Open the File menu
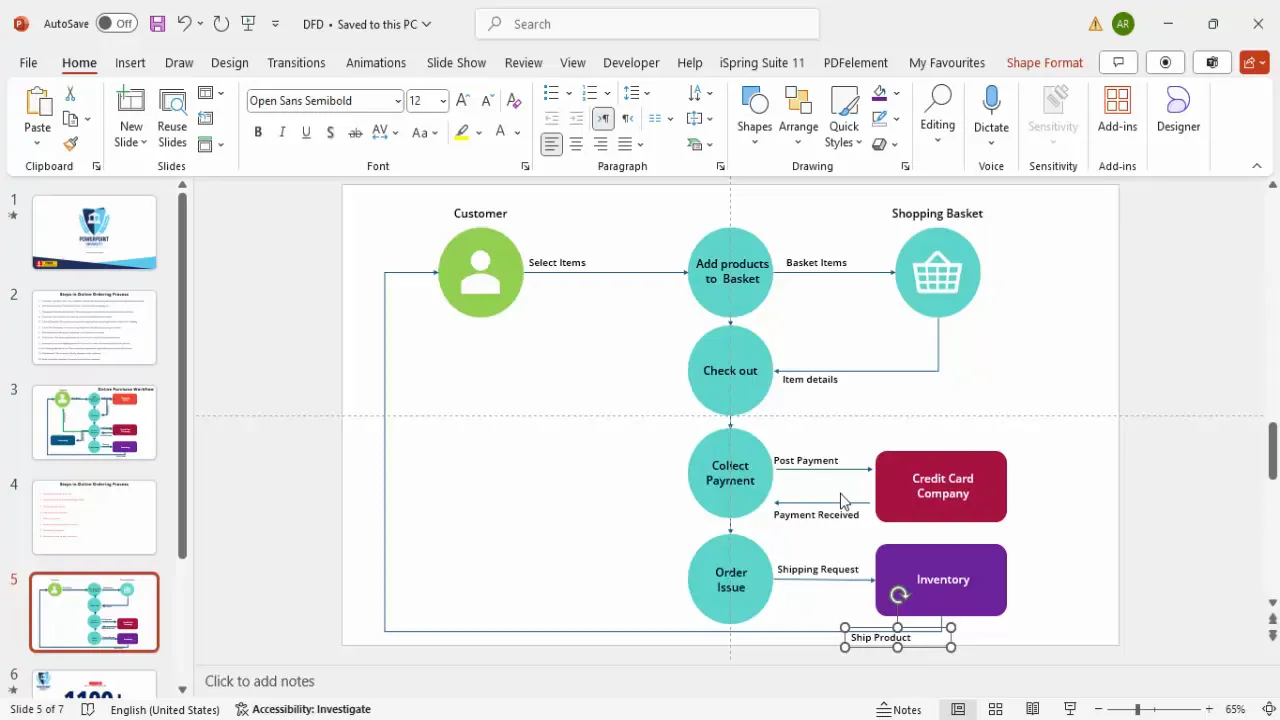Viewport: 1280px width, 720px height. pos(28,62)
